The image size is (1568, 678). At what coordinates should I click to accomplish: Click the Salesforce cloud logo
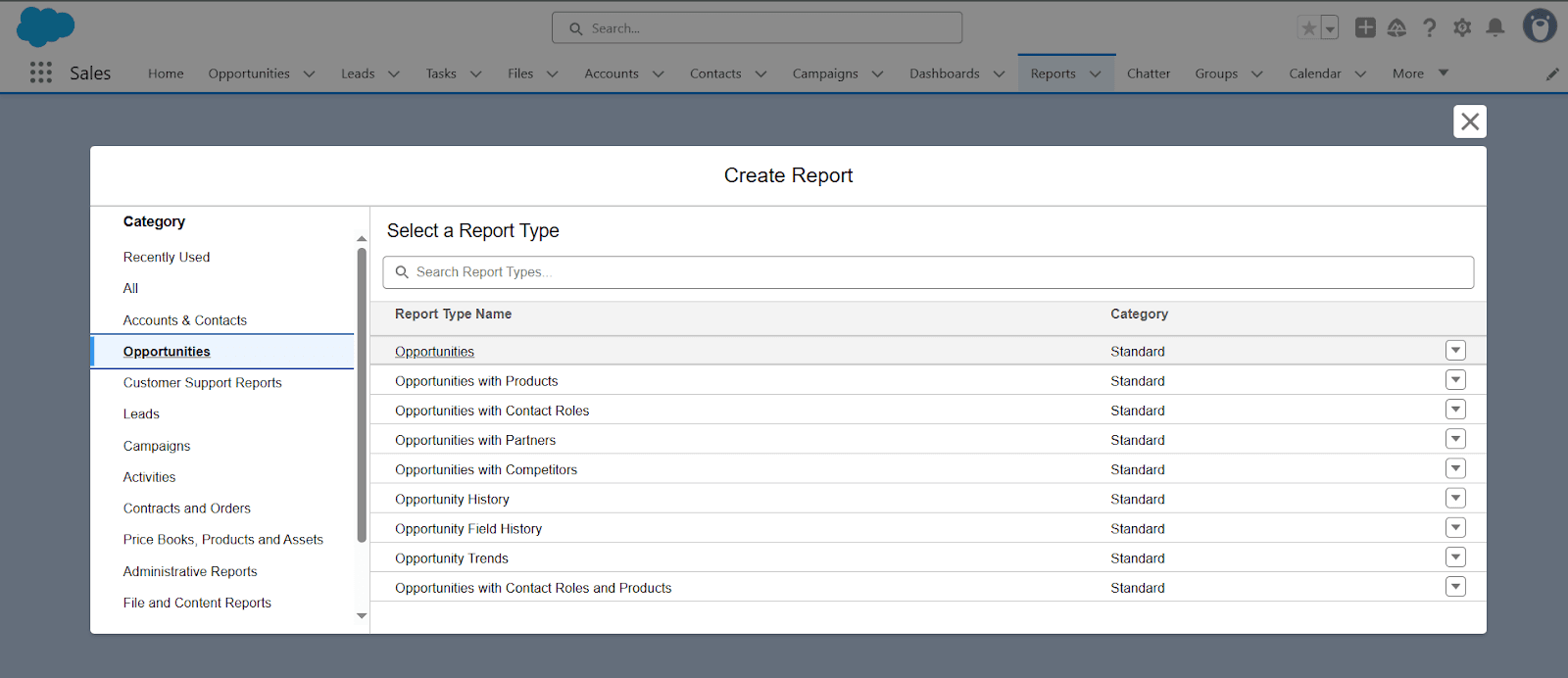coord(45,26)
